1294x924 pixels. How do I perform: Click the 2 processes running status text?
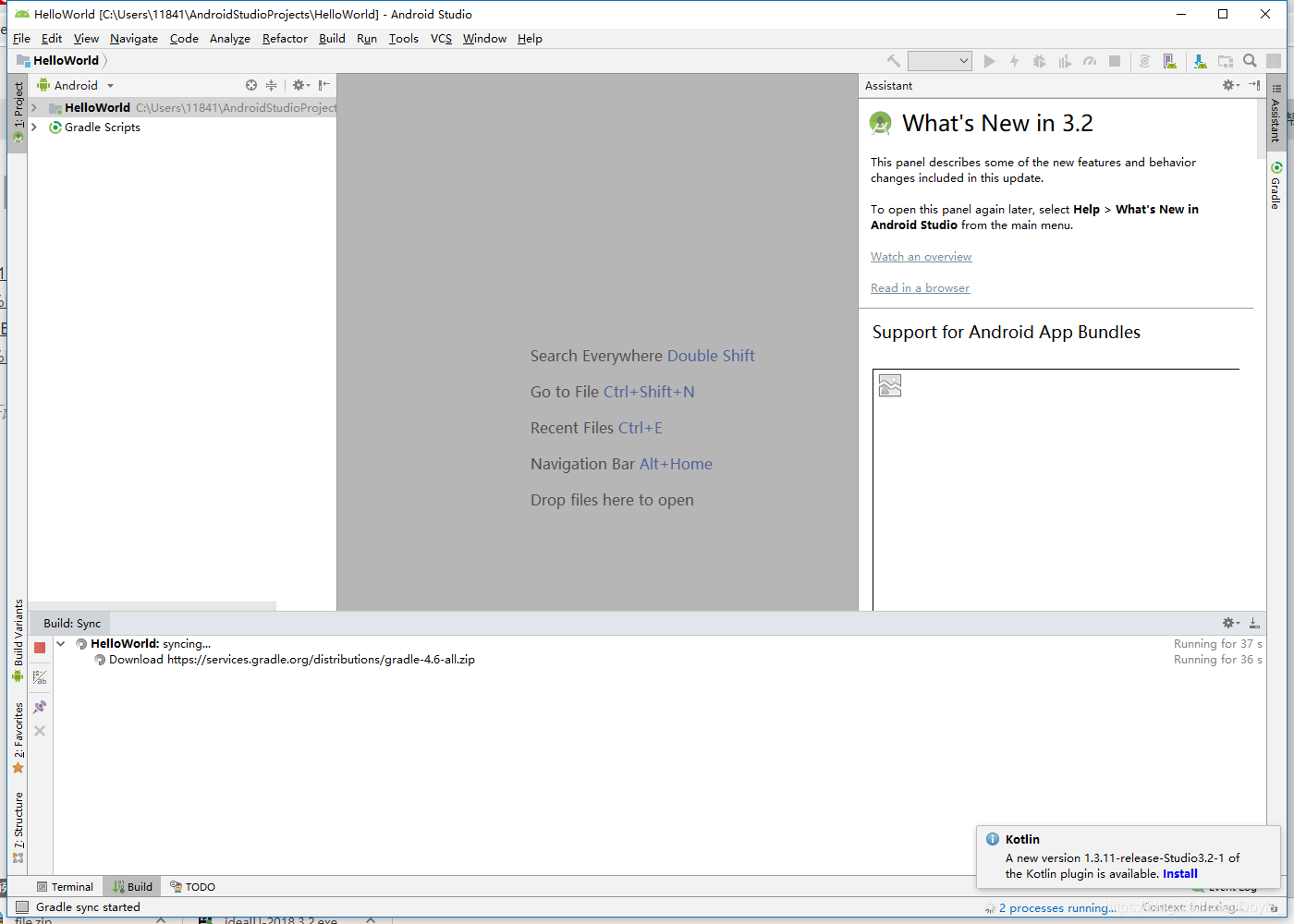pyautogui.click(x=1057, y=908)
